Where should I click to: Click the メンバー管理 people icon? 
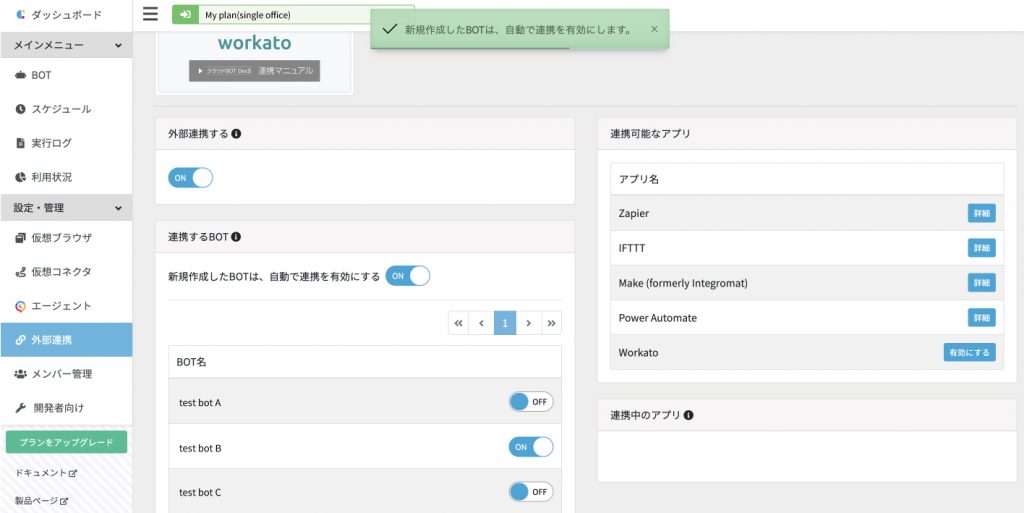point(20,374)
